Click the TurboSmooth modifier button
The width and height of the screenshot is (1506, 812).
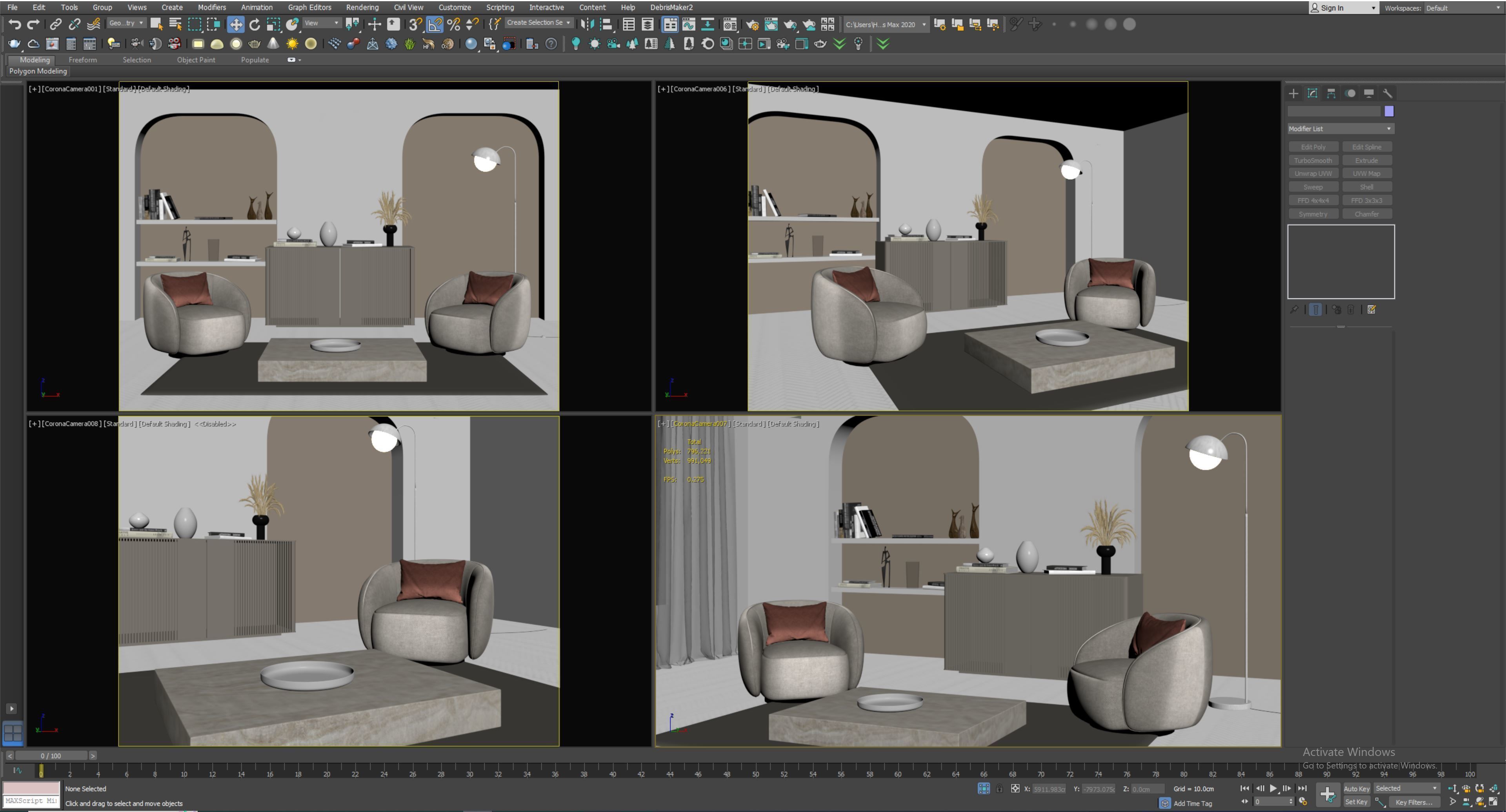[x=1313, y=160]
